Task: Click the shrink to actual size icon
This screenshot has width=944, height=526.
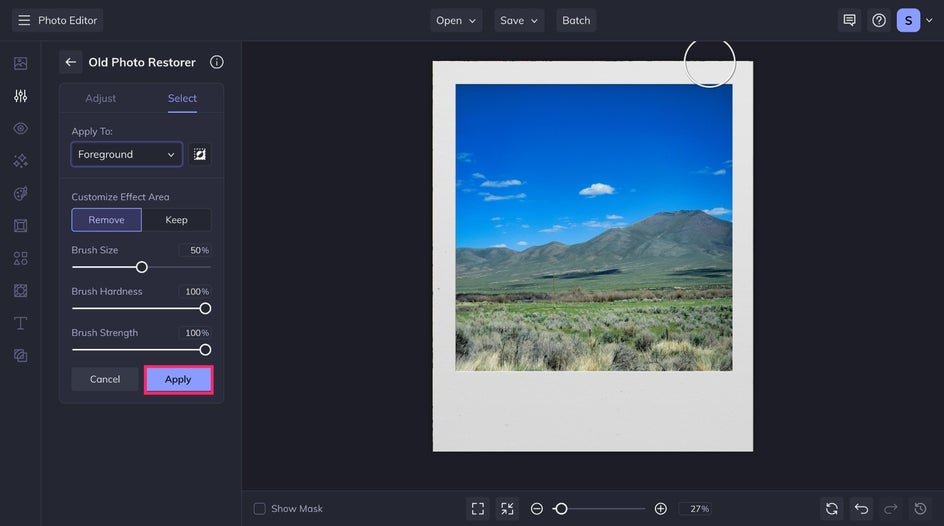Action: coord(508,509)
